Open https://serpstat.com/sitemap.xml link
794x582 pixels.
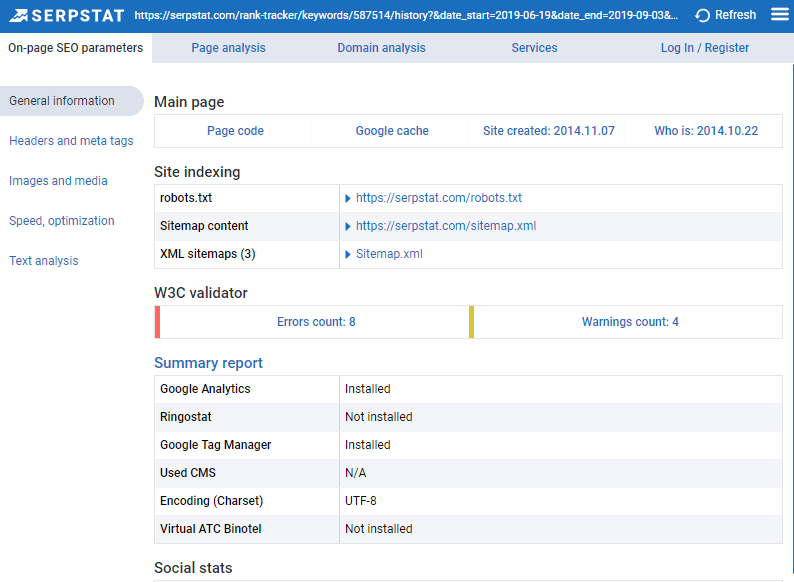coord(446,226)
